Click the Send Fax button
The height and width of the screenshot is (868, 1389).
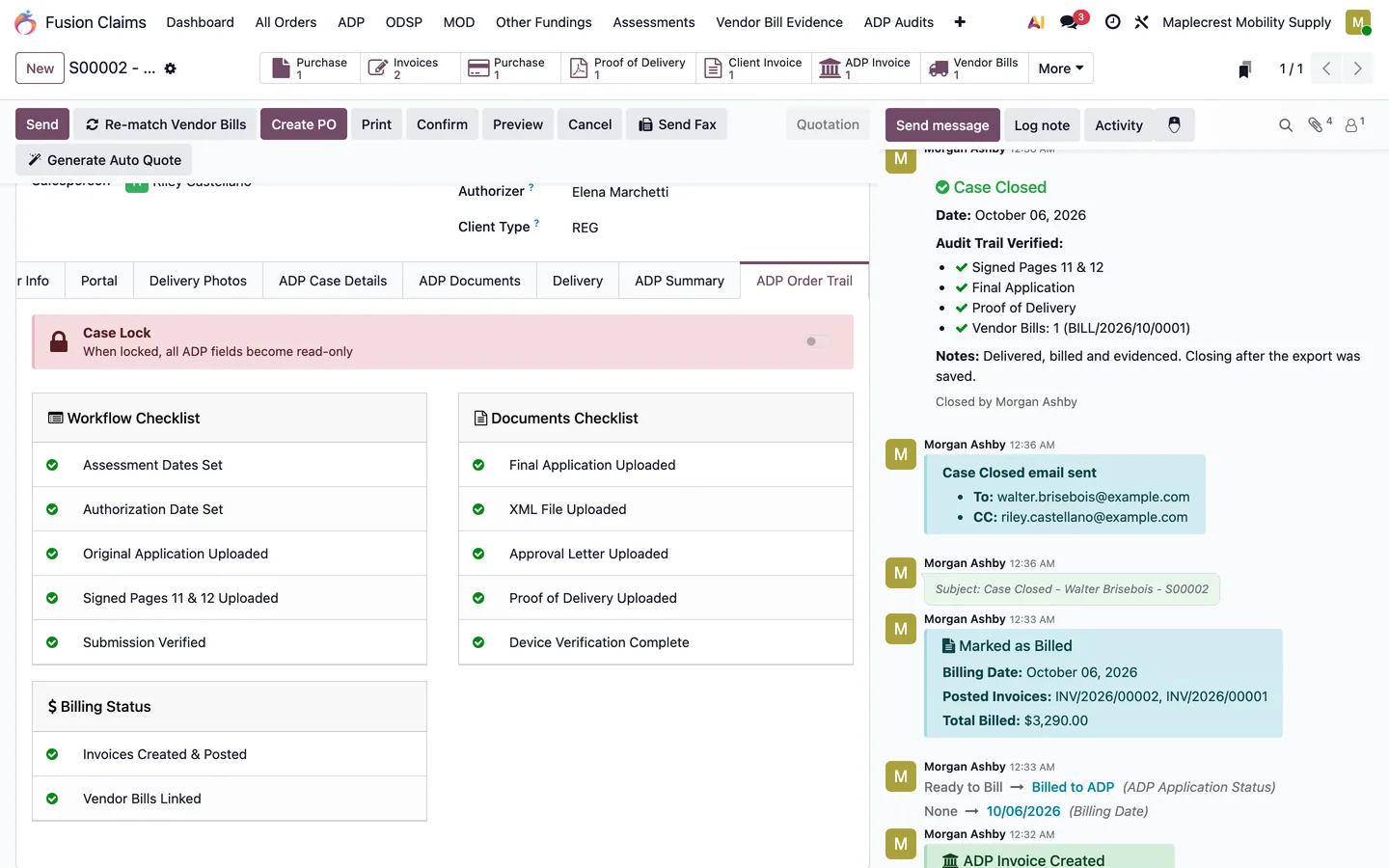click(677, 124)
